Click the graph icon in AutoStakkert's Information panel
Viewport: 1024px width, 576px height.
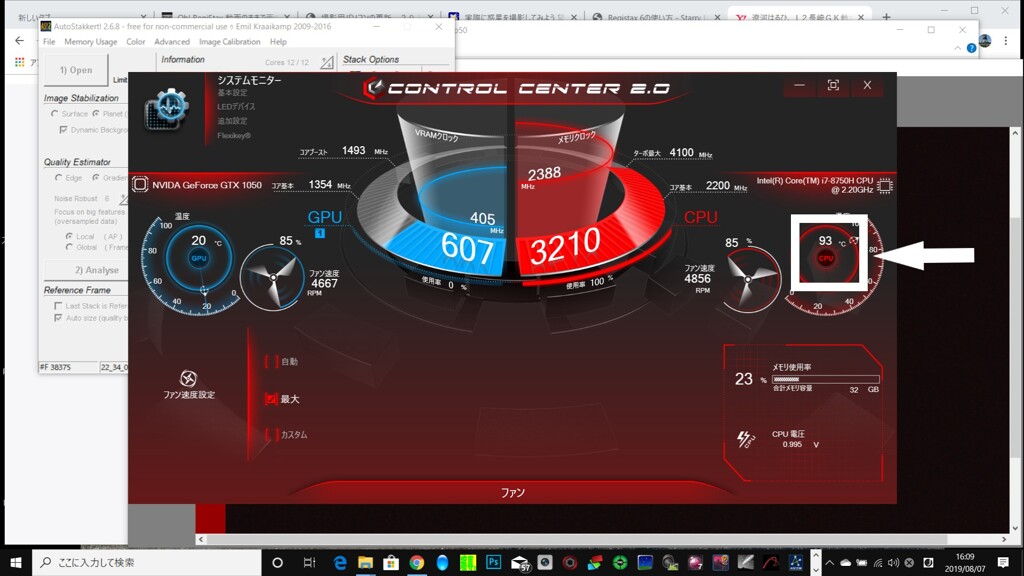(x=327, y=62)
